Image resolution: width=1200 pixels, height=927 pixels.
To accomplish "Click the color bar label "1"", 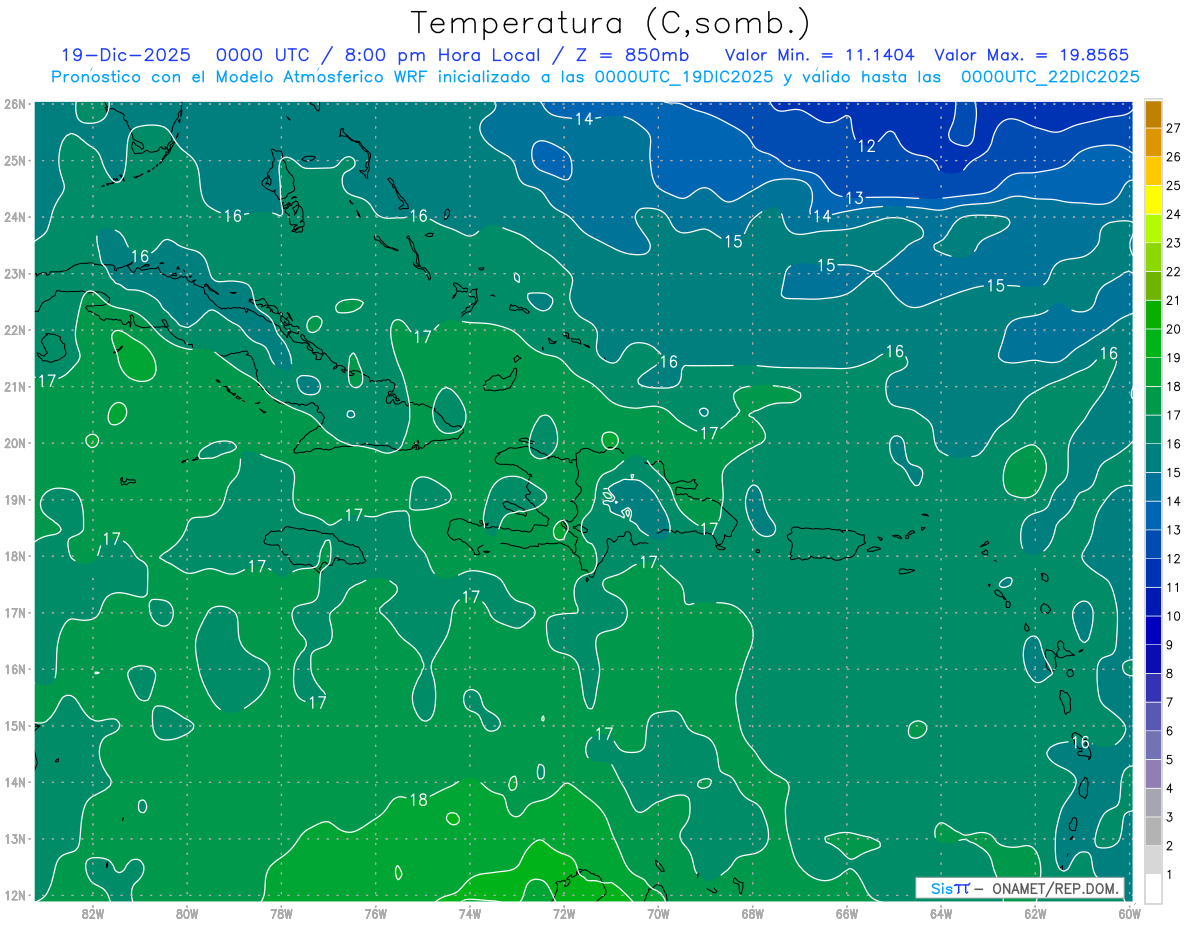I will coord(1170,875).
